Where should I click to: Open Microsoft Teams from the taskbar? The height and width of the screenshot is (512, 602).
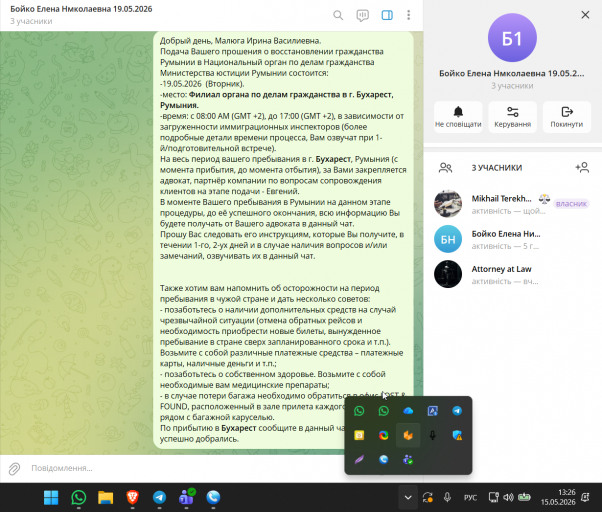point(187,497)
